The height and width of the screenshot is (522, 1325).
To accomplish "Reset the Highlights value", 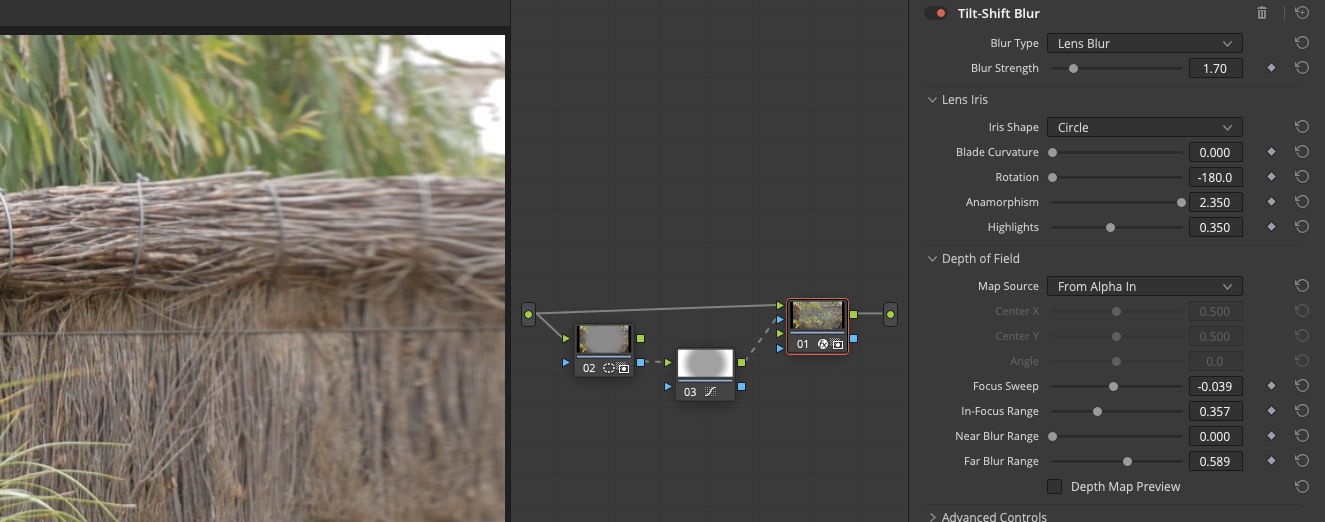I will click(x=1301, y=227).
